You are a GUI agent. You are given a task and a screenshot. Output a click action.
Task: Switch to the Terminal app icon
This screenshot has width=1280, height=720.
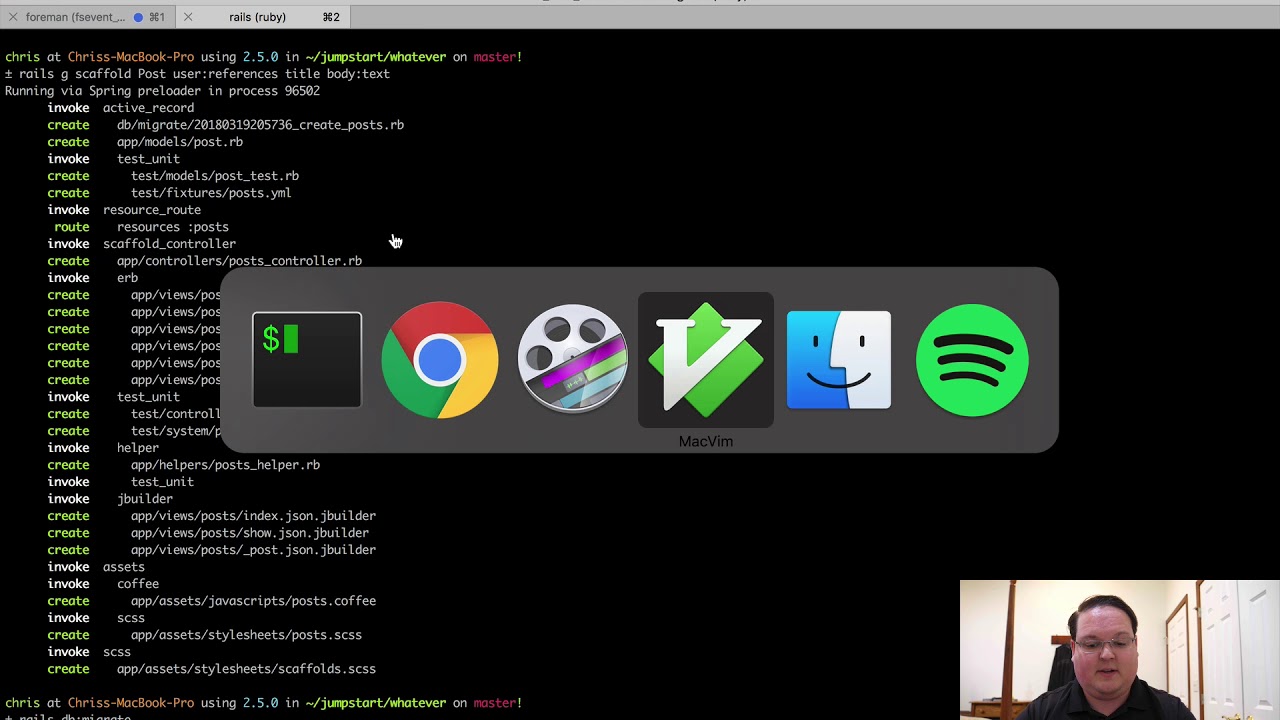coord(307,360)
